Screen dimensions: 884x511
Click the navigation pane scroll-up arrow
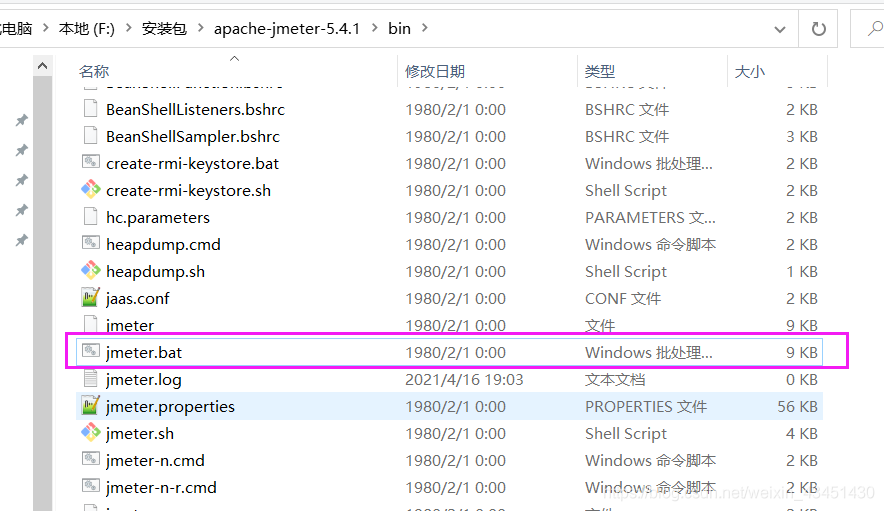coord(42,66)
